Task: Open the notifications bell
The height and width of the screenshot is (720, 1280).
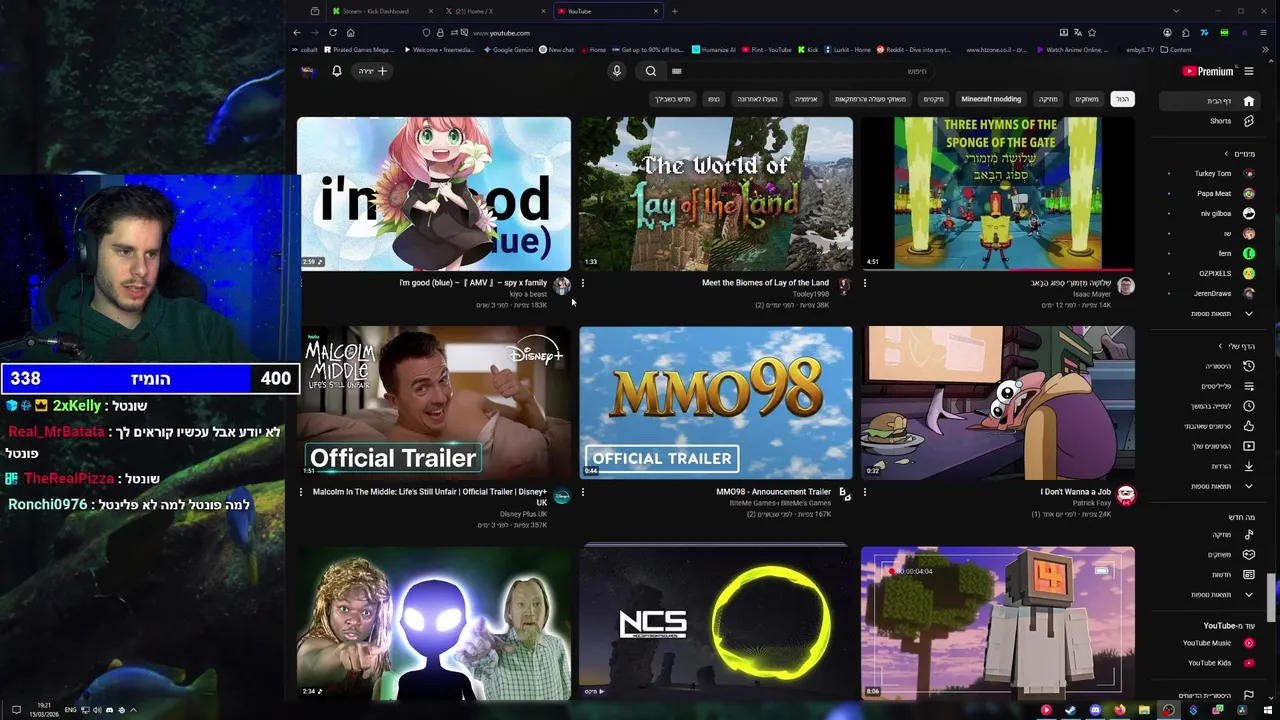Action: pos(337,71)
